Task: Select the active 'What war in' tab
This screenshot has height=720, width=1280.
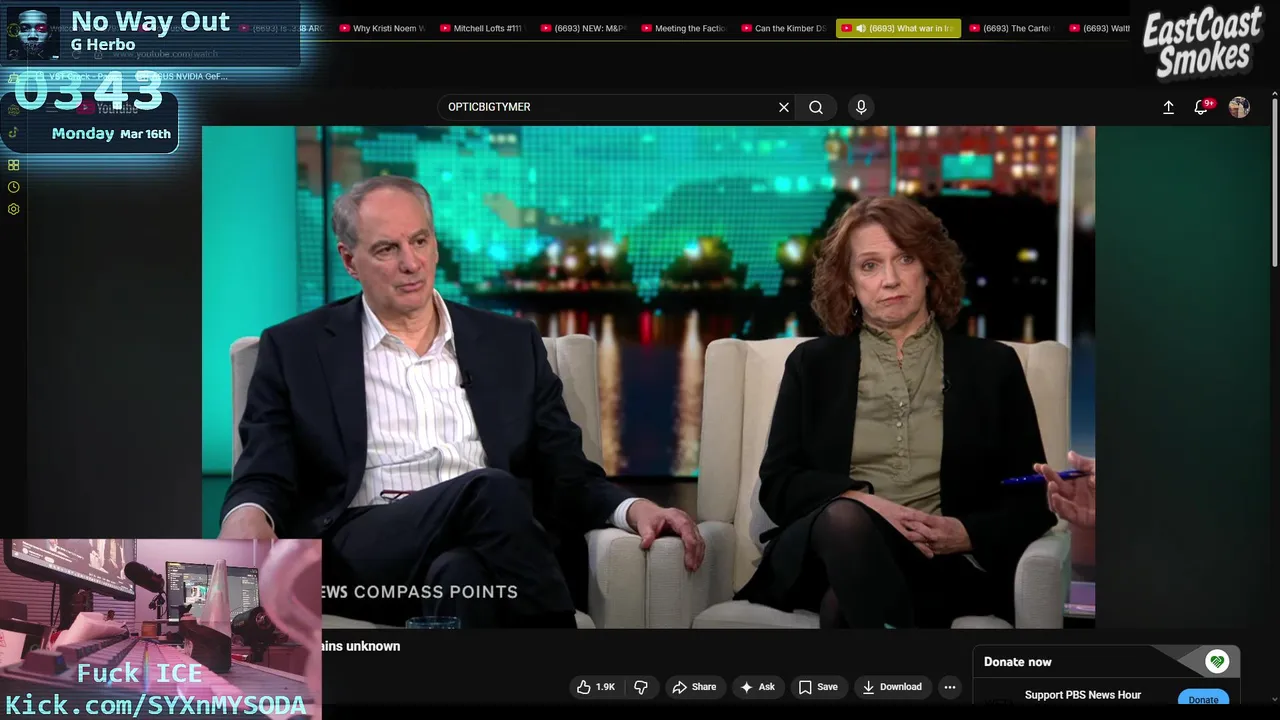Action: tap(898, 28)
